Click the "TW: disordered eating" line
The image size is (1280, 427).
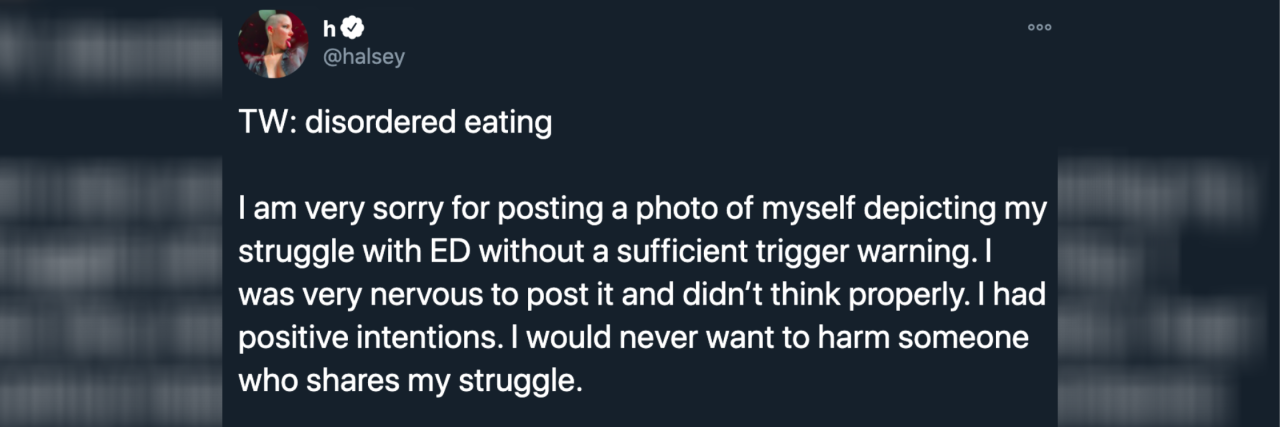click(x=395, y=124)
